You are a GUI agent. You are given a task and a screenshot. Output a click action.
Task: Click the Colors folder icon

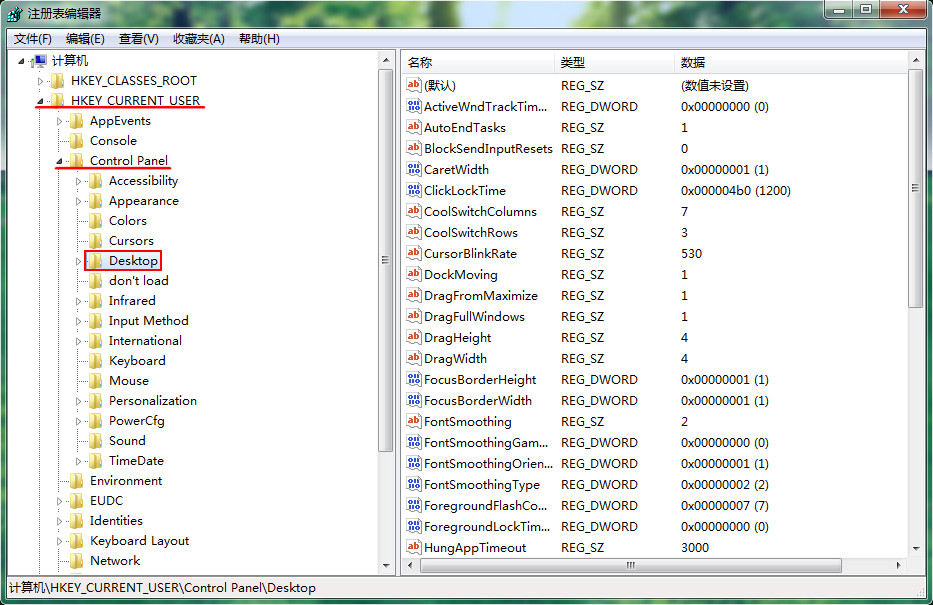(96, 221)
